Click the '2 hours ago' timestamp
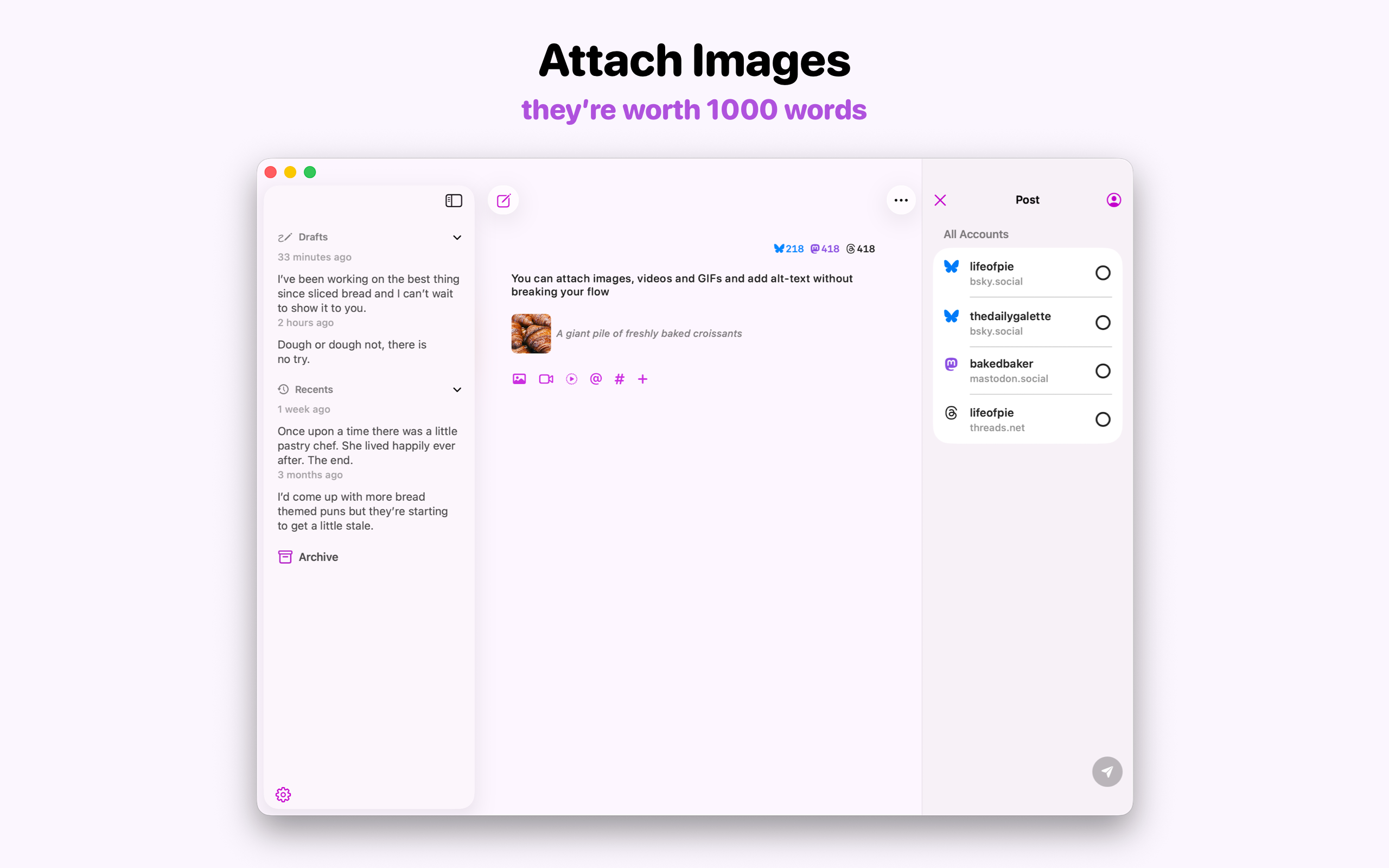The height and width of the screenshot is (868, 1389). (305, 323)
